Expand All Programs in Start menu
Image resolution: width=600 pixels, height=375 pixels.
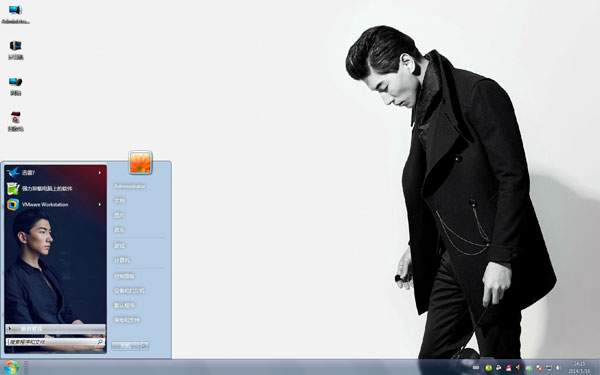[55, 329]
